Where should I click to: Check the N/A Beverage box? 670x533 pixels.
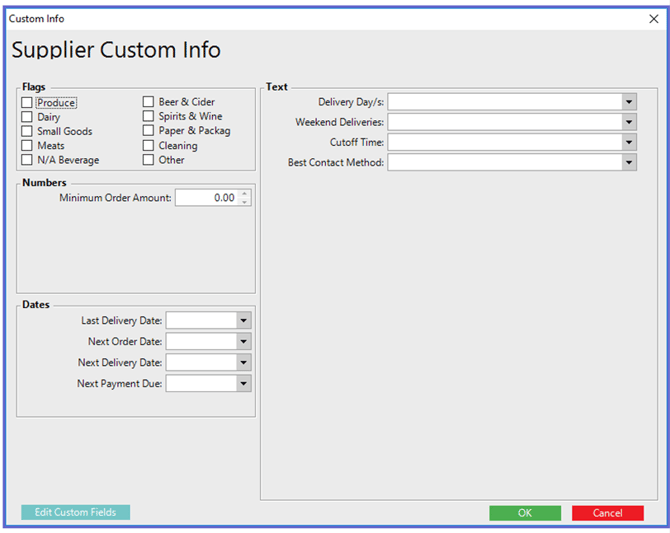27,160
